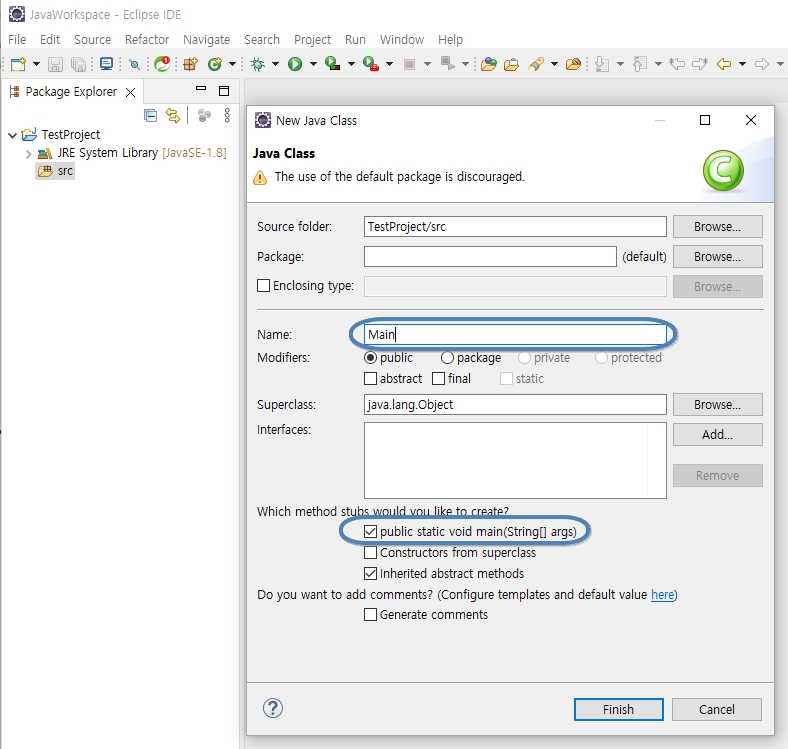Check the Enclosing type checkbox
Viewport: 788px width, 749px height.
263,286
